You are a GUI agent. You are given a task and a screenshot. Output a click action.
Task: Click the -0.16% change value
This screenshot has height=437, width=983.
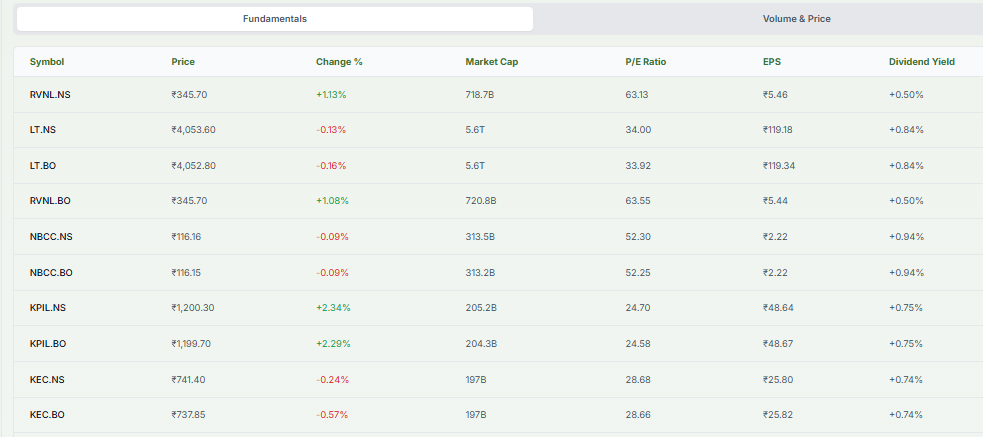coord(331,166)
